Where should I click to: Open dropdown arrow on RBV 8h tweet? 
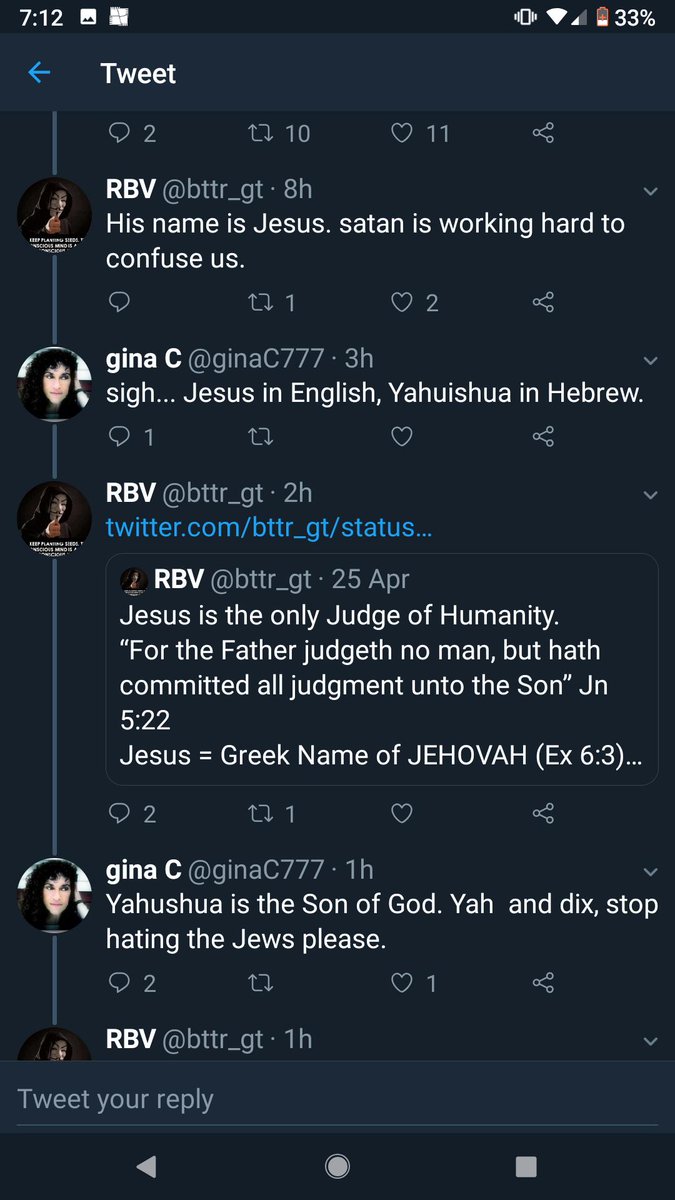click(x=650, y=191)
